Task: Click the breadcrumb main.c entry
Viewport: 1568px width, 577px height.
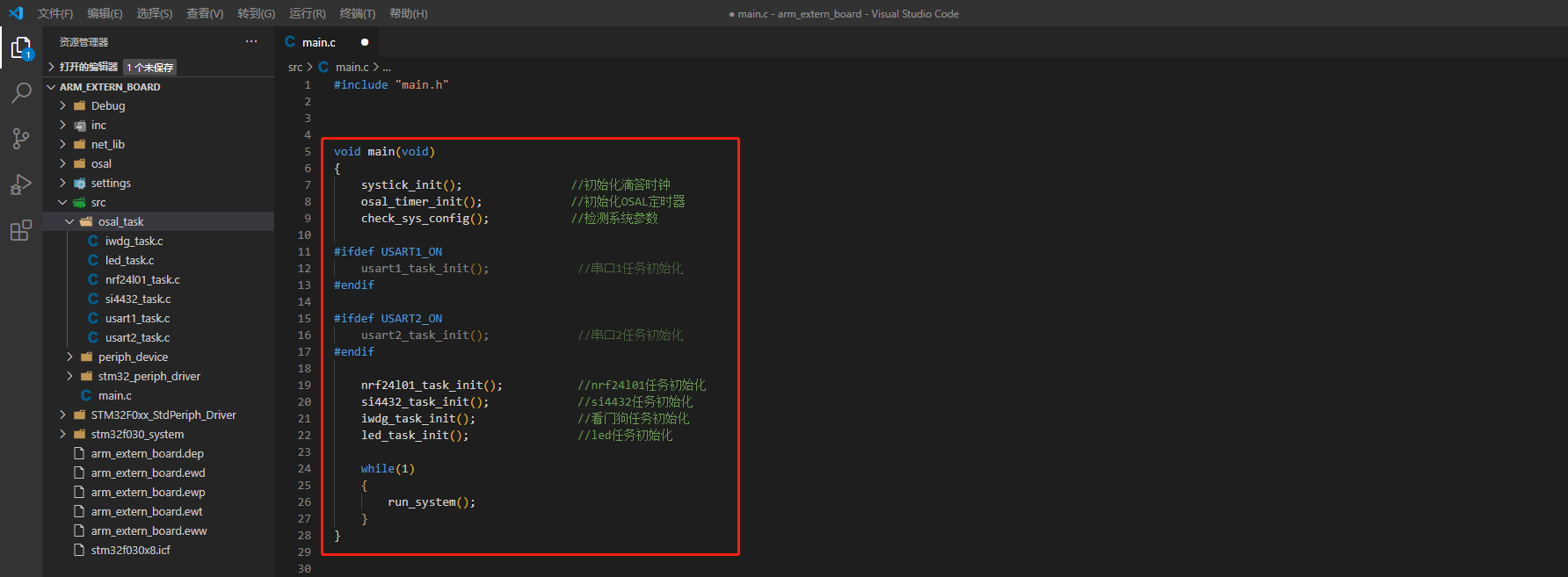Action: [x=352, y=68]
